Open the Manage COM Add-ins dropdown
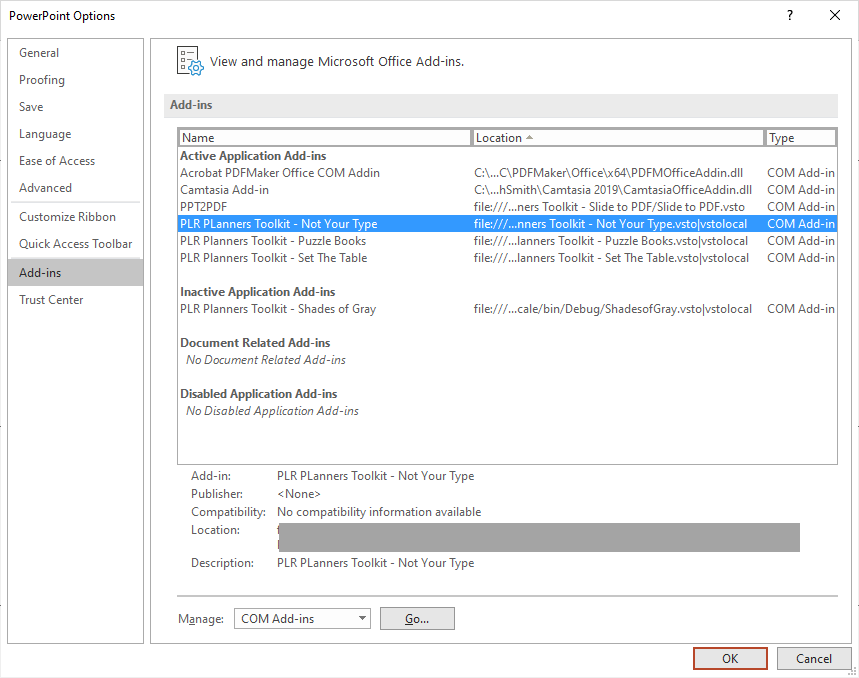859x678 pixels. [x=302, y=619]
